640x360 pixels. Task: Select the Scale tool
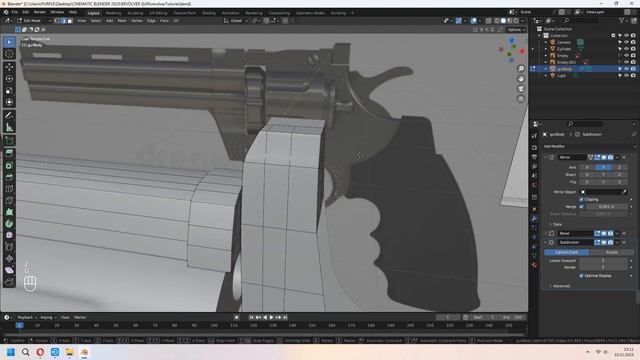(x=9, y=91)
